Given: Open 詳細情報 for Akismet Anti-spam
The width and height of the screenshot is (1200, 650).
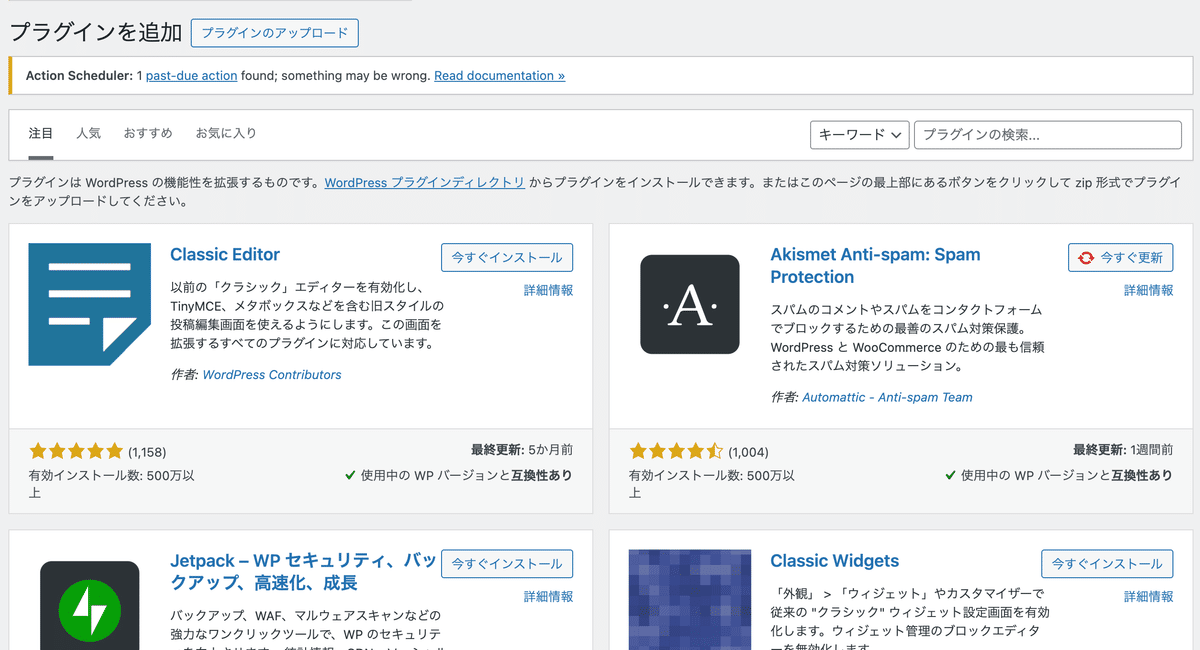Looking at the screenshot, I should point(1148,290).
